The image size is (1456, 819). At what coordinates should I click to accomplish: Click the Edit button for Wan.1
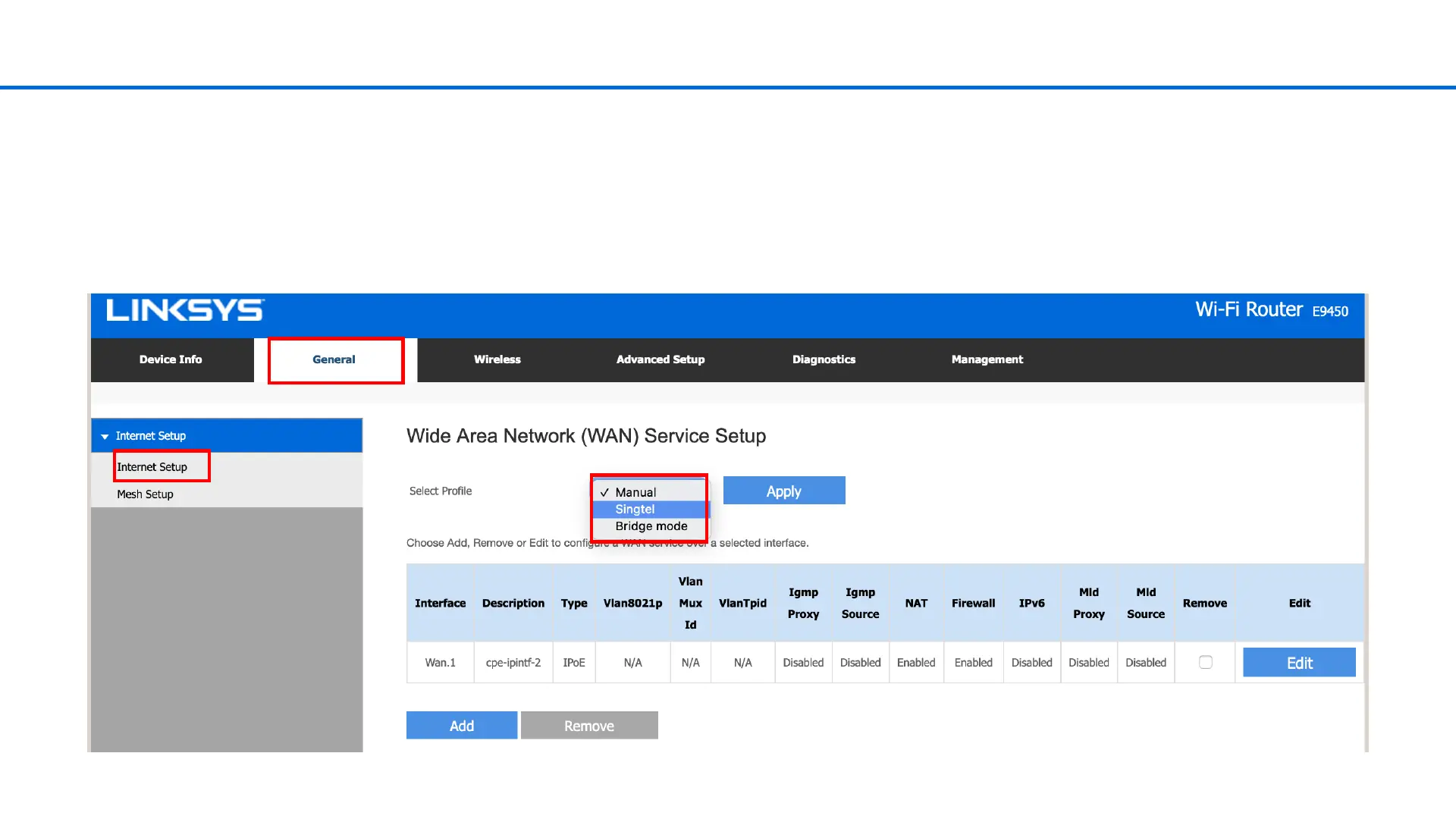tap(1298, 663)
